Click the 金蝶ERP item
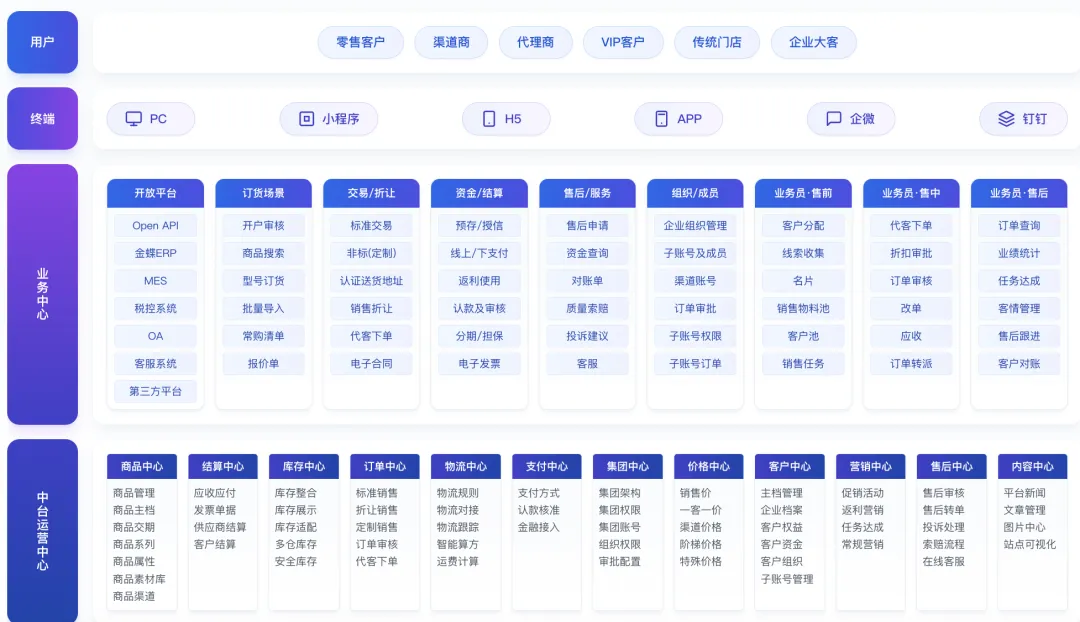The height and width of the screenshot is (622, 1080). click(156, 253)
